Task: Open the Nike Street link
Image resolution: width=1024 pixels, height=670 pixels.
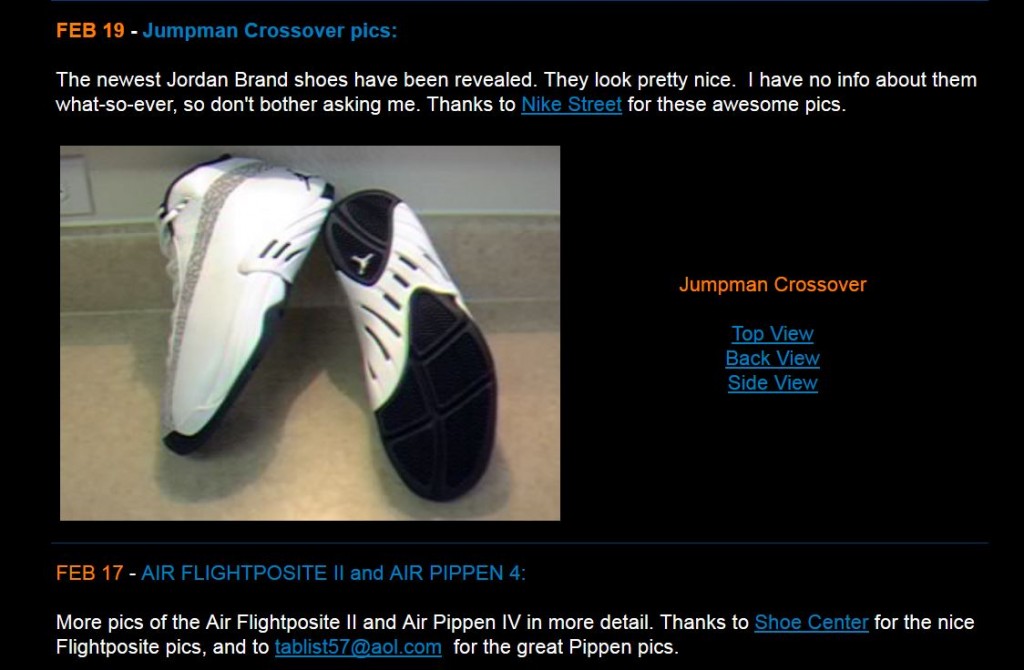Action: pos(571,104)
